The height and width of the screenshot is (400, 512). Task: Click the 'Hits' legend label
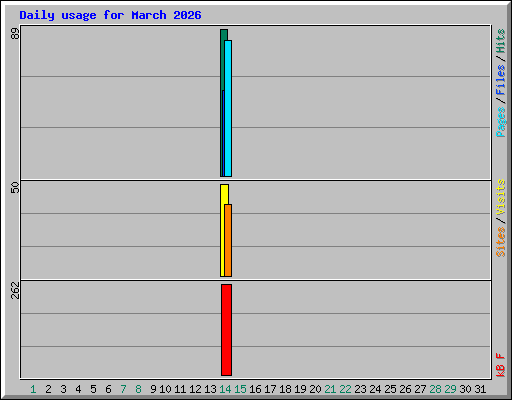[x=500, y=41]
